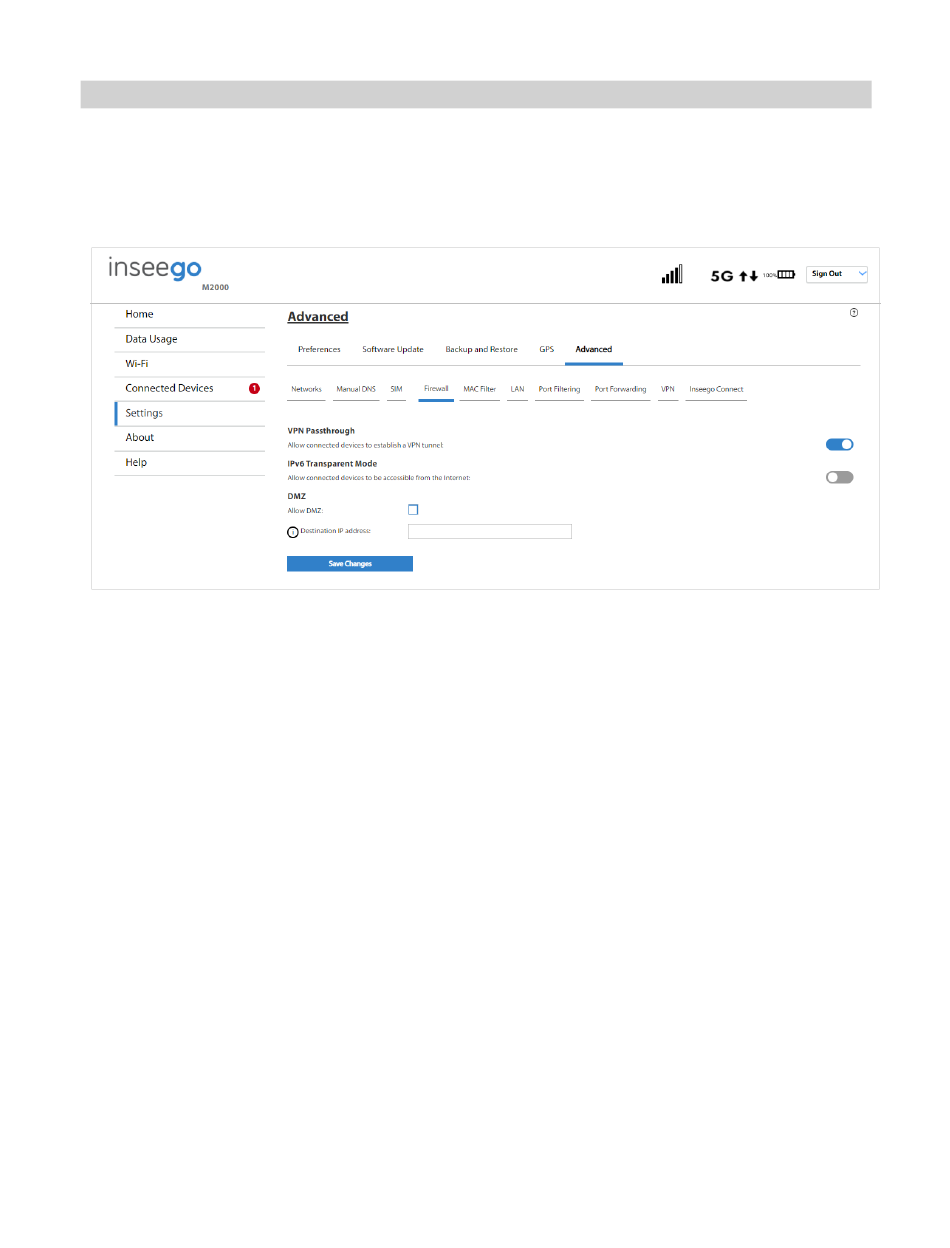The image size is (950, 1248).
Task: Click the Destination IP address info icon
Action: (293, 532)
